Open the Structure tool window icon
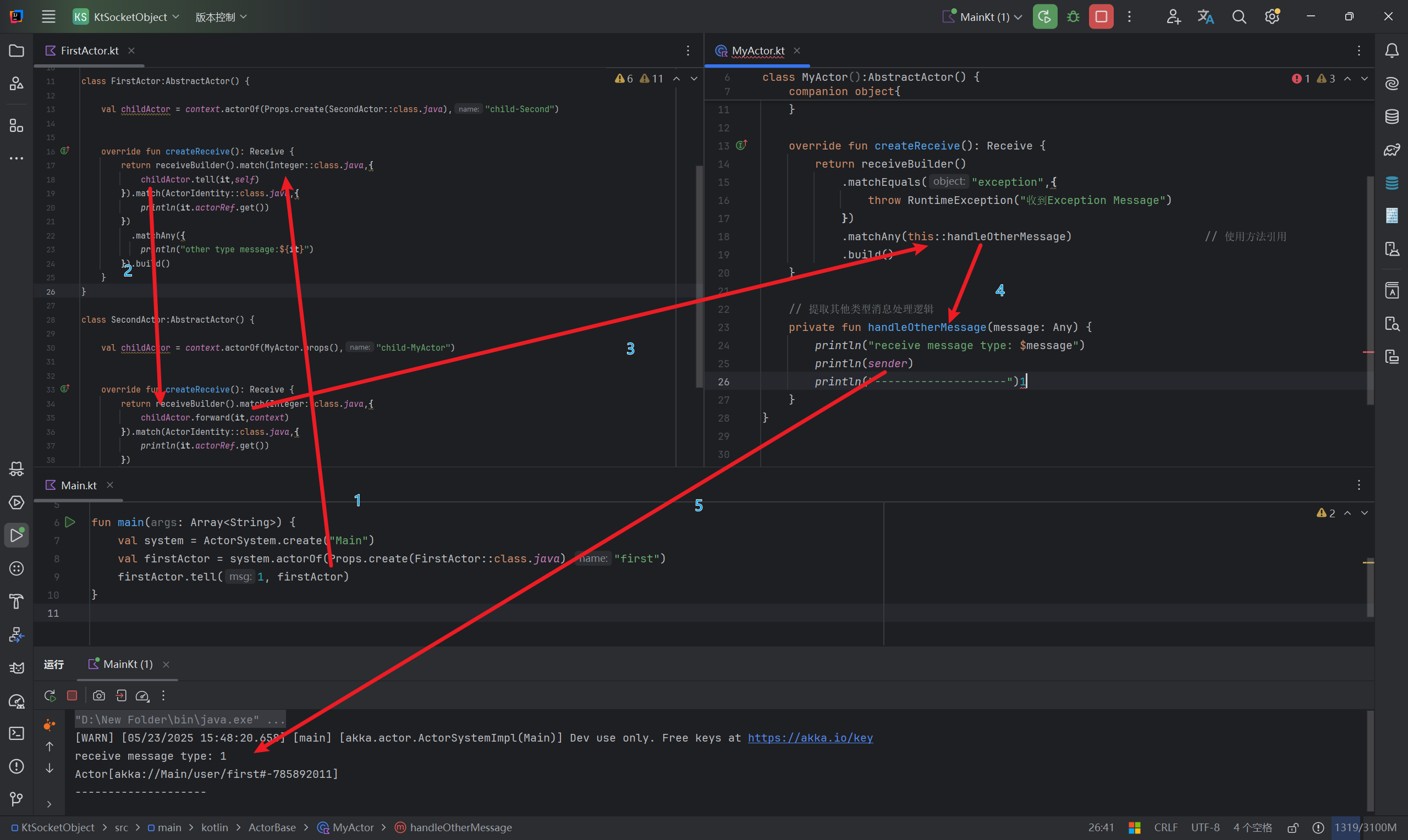The width and height of the screenshot is (1408, 840). coord(16,125)
